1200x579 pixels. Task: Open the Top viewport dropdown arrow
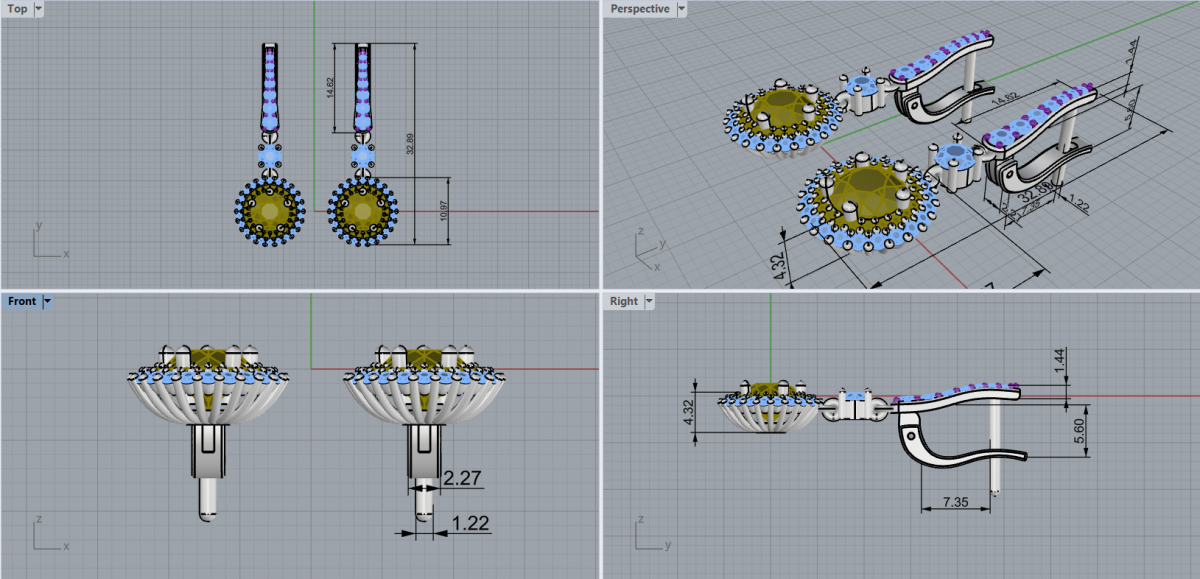coord(38,9)
